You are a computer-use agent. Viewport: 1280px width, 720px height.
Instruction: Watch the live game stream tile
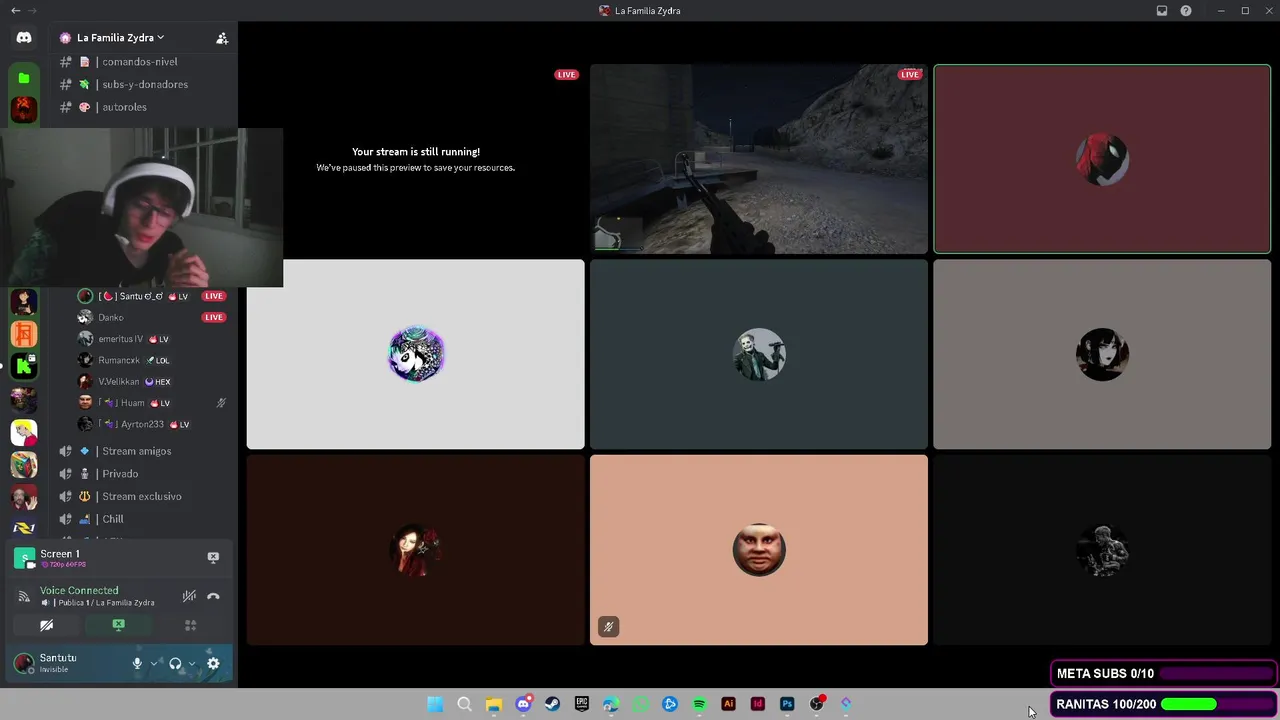click(759, 159)
